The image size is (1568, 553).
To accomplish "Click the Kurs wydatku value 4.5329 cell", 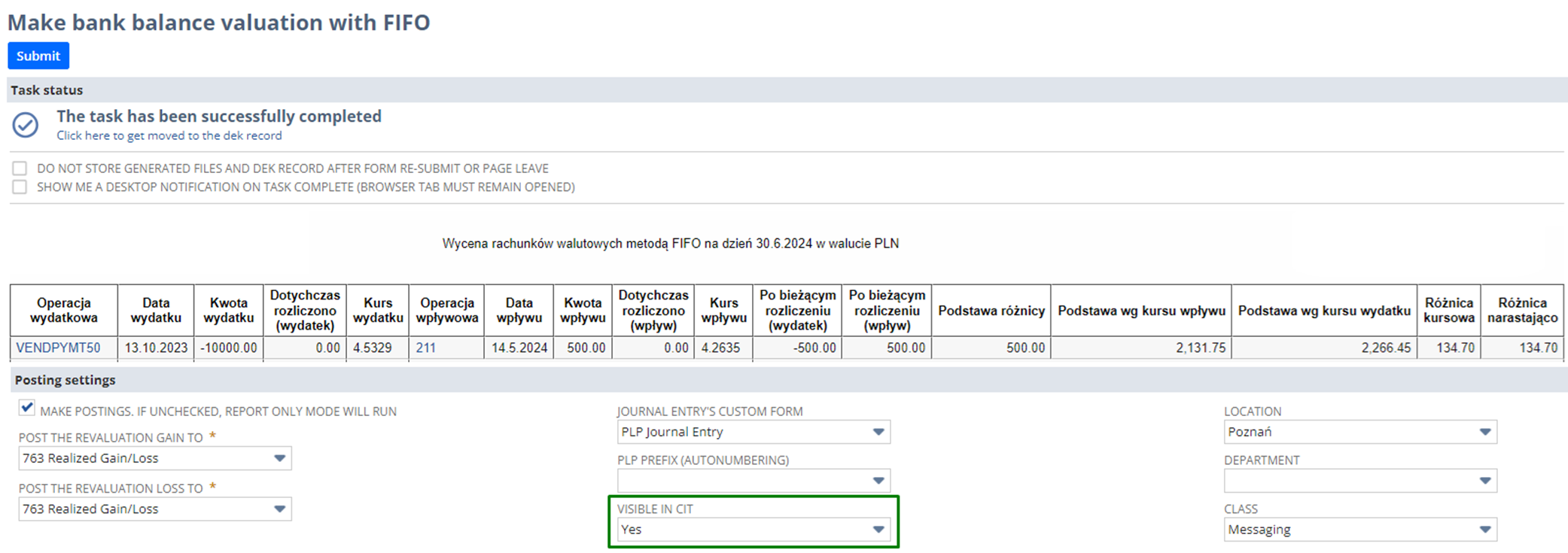I will (x=377, y=348).
